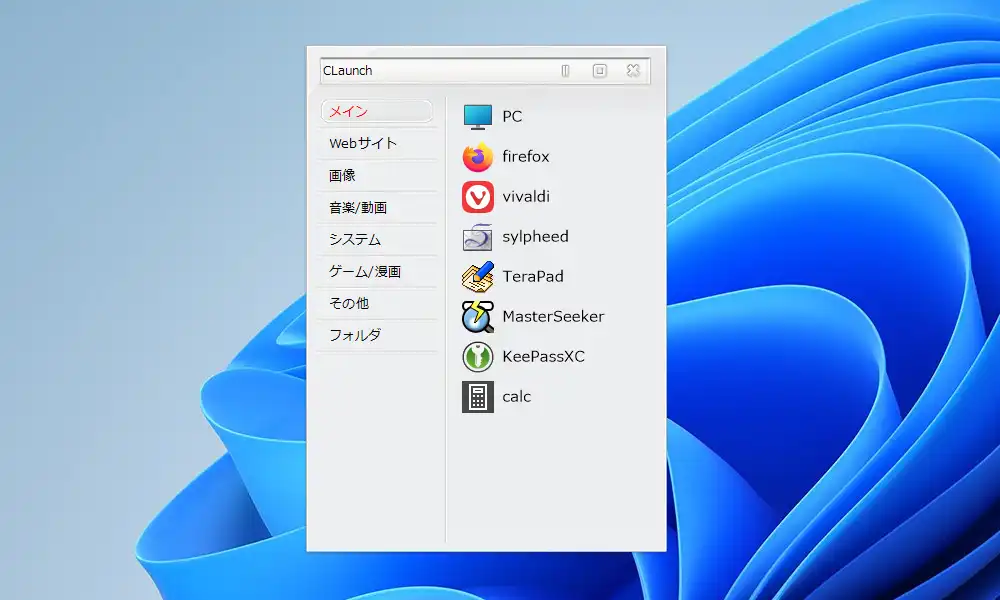Open the PC monitor icon
Screen dimensions: 1000x600
pyautogui.click(x=478, y=117)
